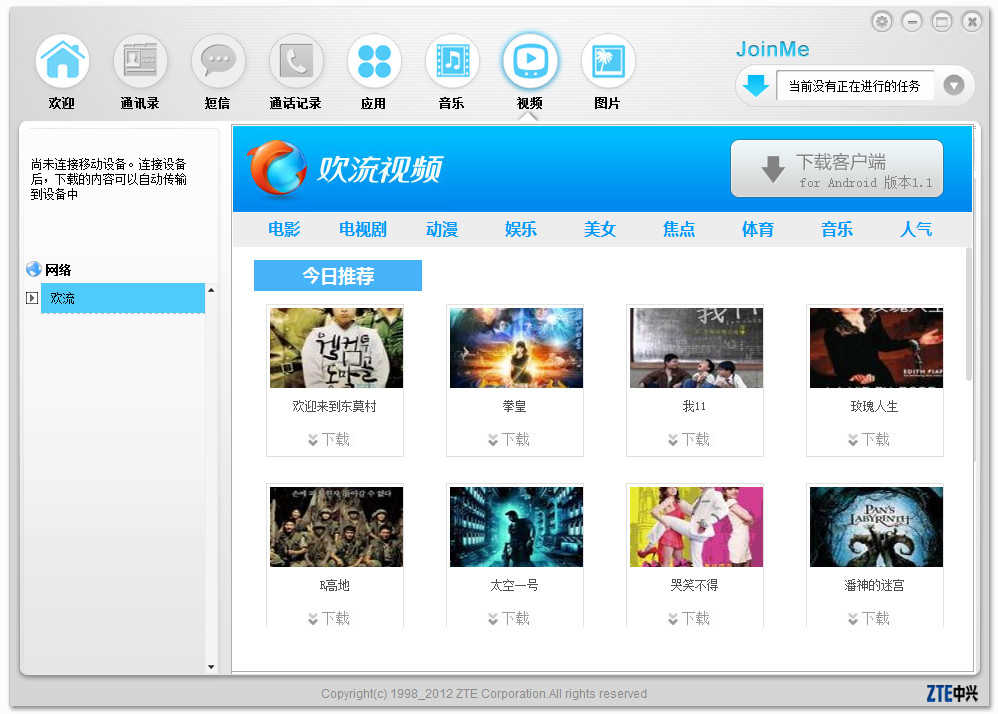The width and height of the screenshot is (998, 714).
Task: Download the movie 我11
Action: point(689,439)
